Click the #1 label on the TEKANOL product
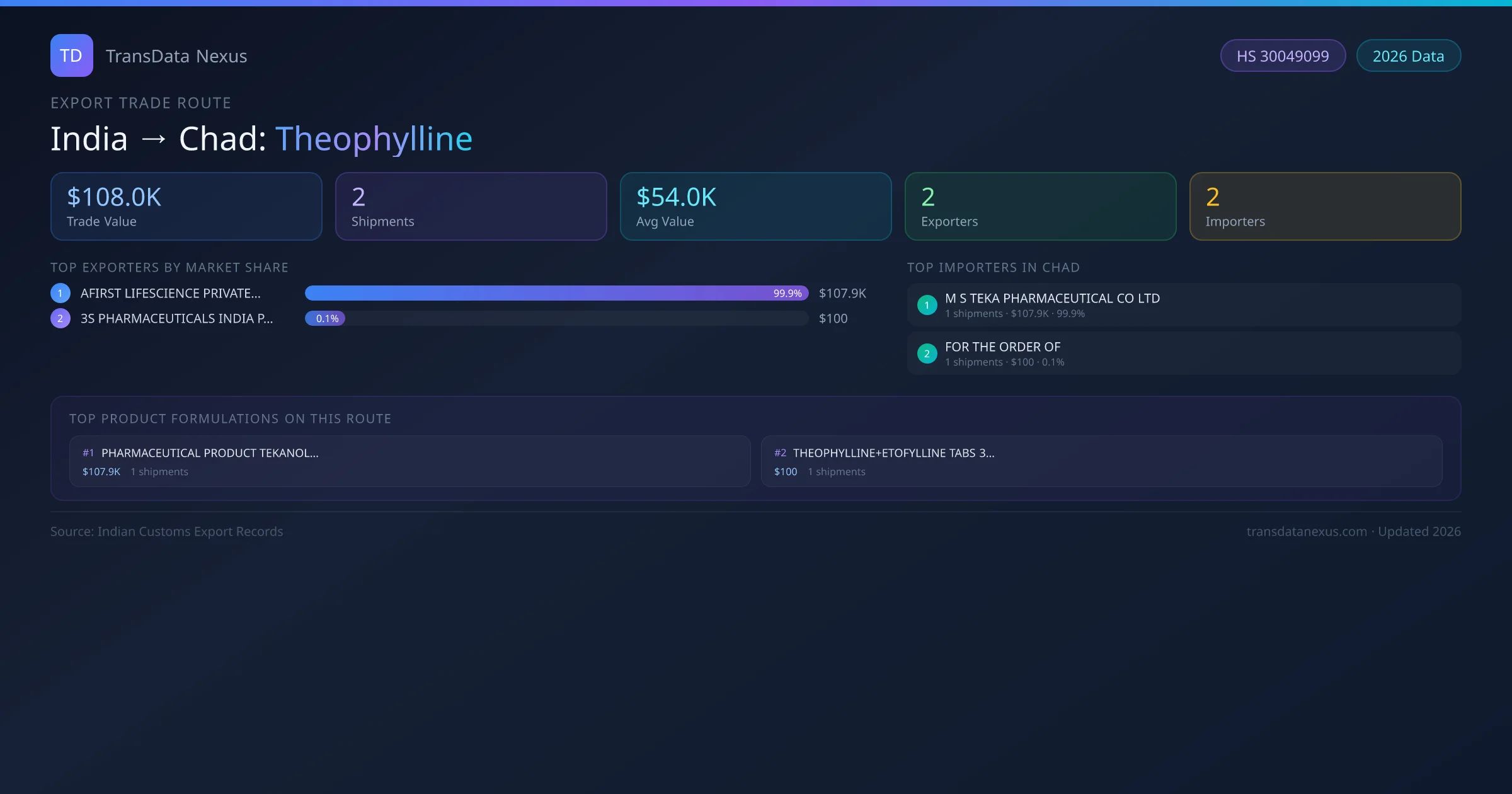 click(88, 453)
